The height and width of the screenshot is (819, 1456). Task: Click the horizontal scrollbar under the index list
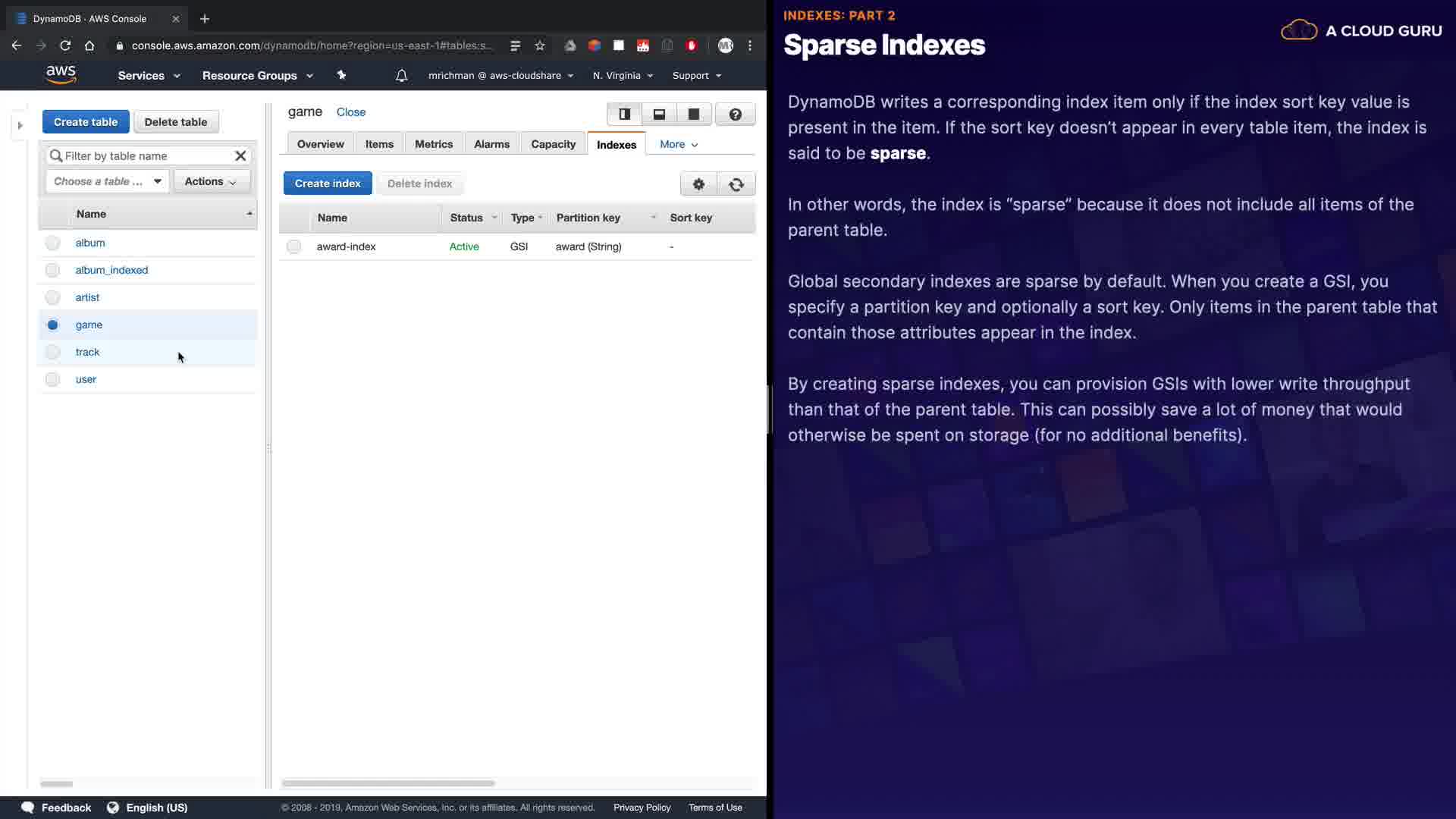click(388, 783)
